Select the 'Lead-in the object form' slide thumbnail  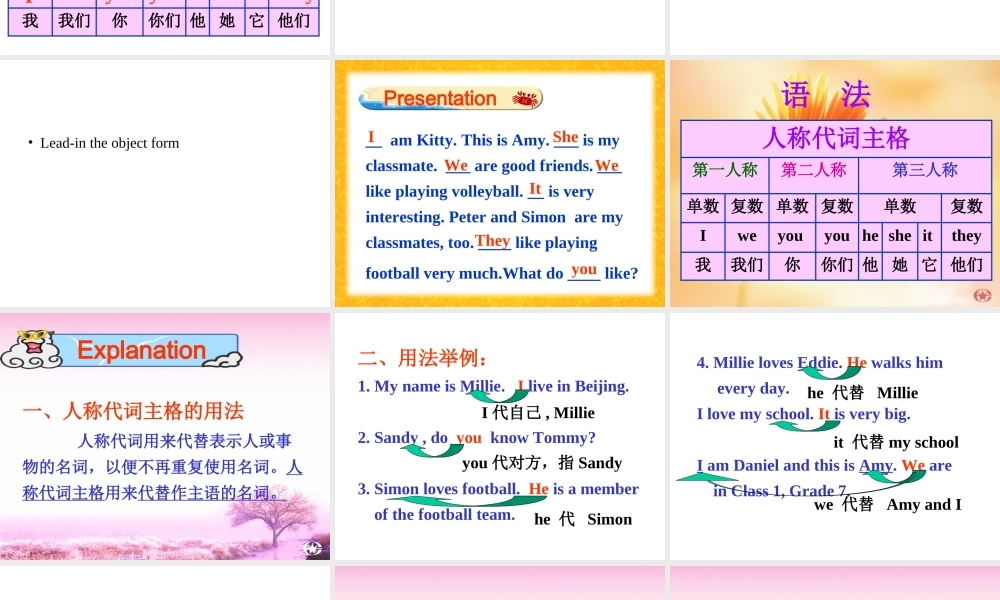(165, 184)
